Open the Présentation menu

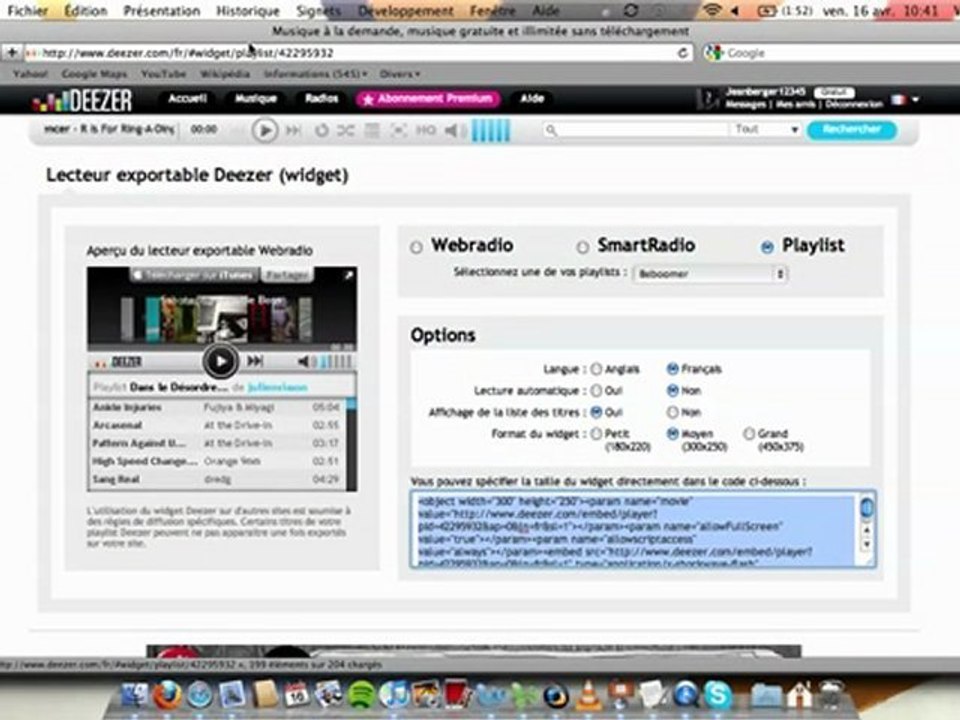(162, 10)
